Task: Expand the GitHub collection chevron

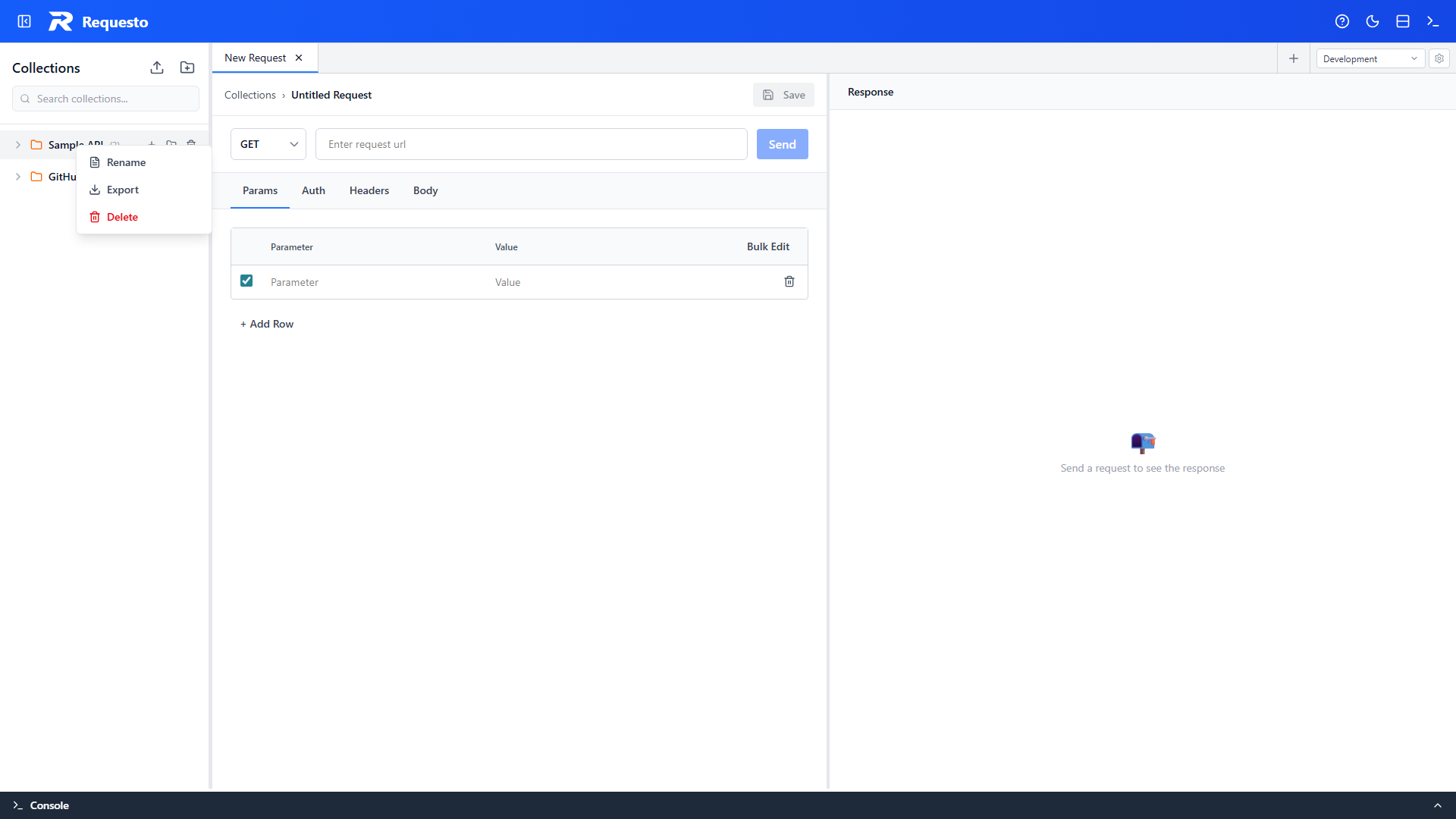Action: [17, 177]
